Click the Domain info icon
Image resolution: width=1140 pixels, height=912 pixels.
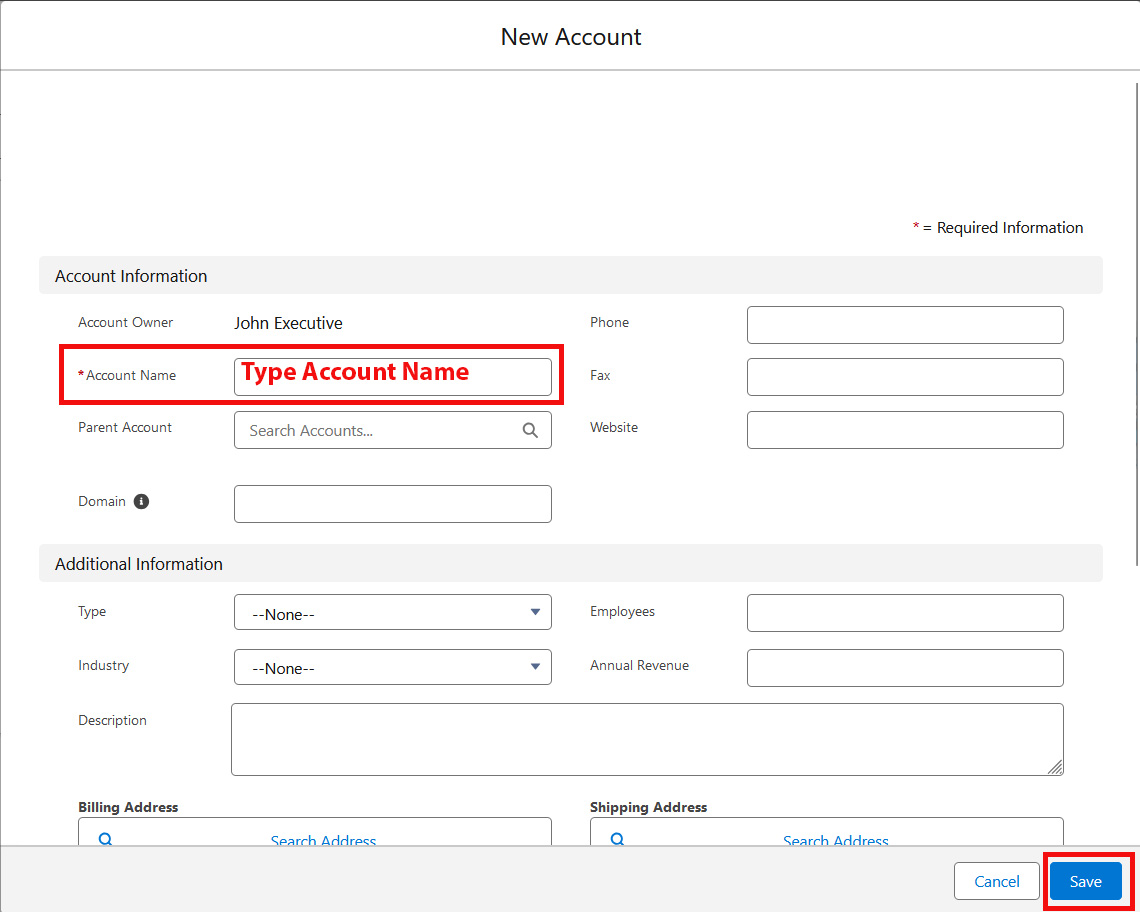click(141, 502)
